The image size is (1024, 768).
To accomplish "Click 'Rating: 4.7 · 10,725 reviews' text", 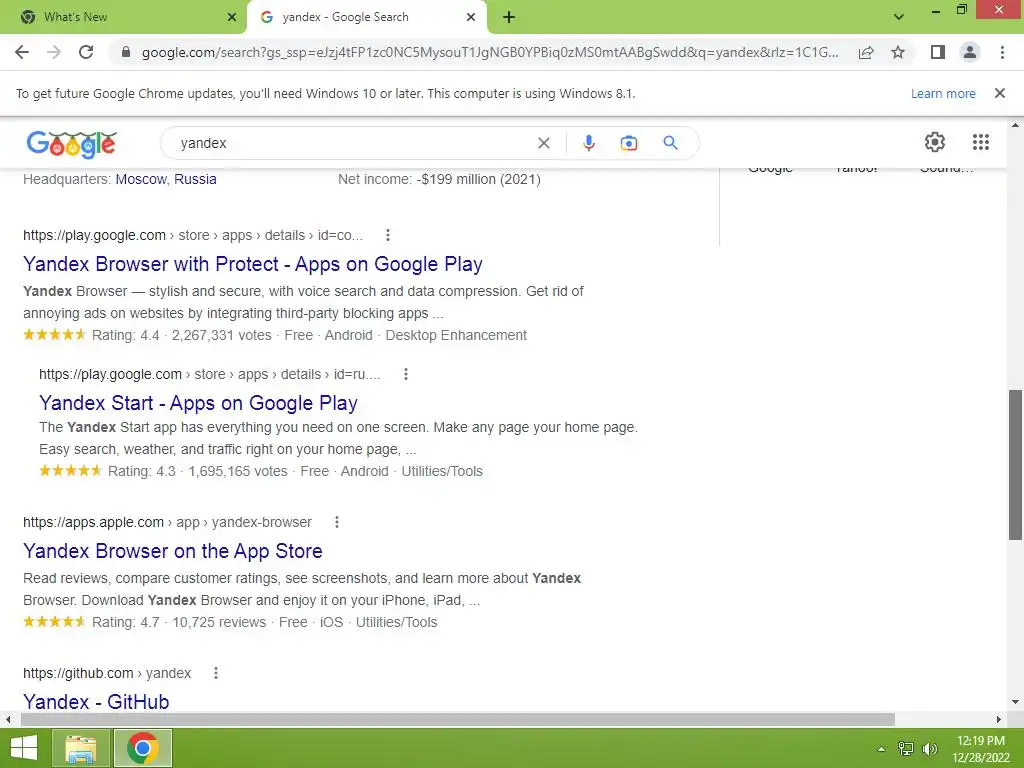I will click(179, 622).
